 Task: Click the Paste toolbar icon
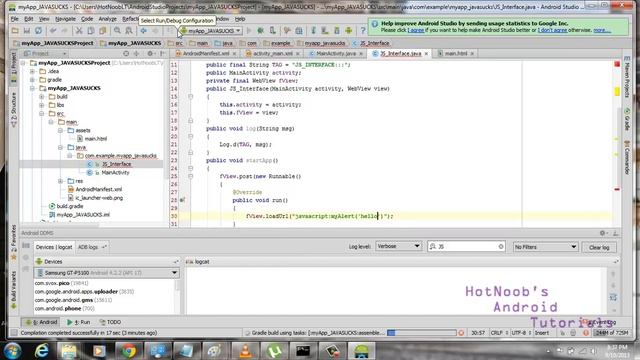coord(102,31)
